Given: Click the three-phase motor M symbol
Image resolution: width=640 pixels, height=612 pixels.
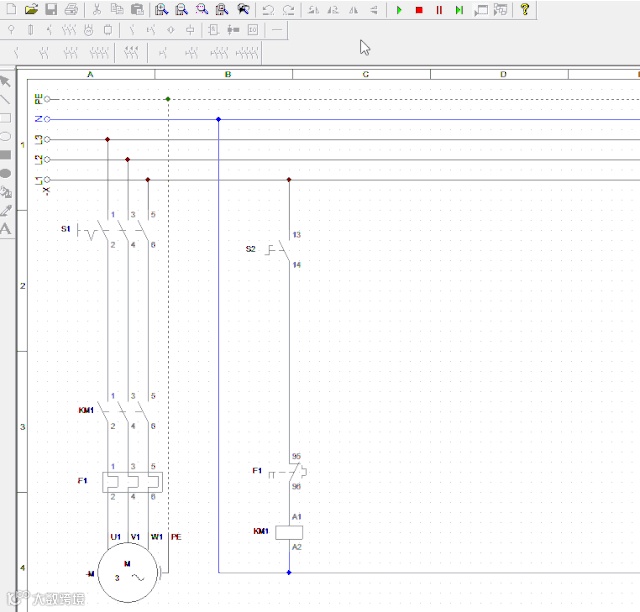Looking at the screenshot, I should [128, 573].
